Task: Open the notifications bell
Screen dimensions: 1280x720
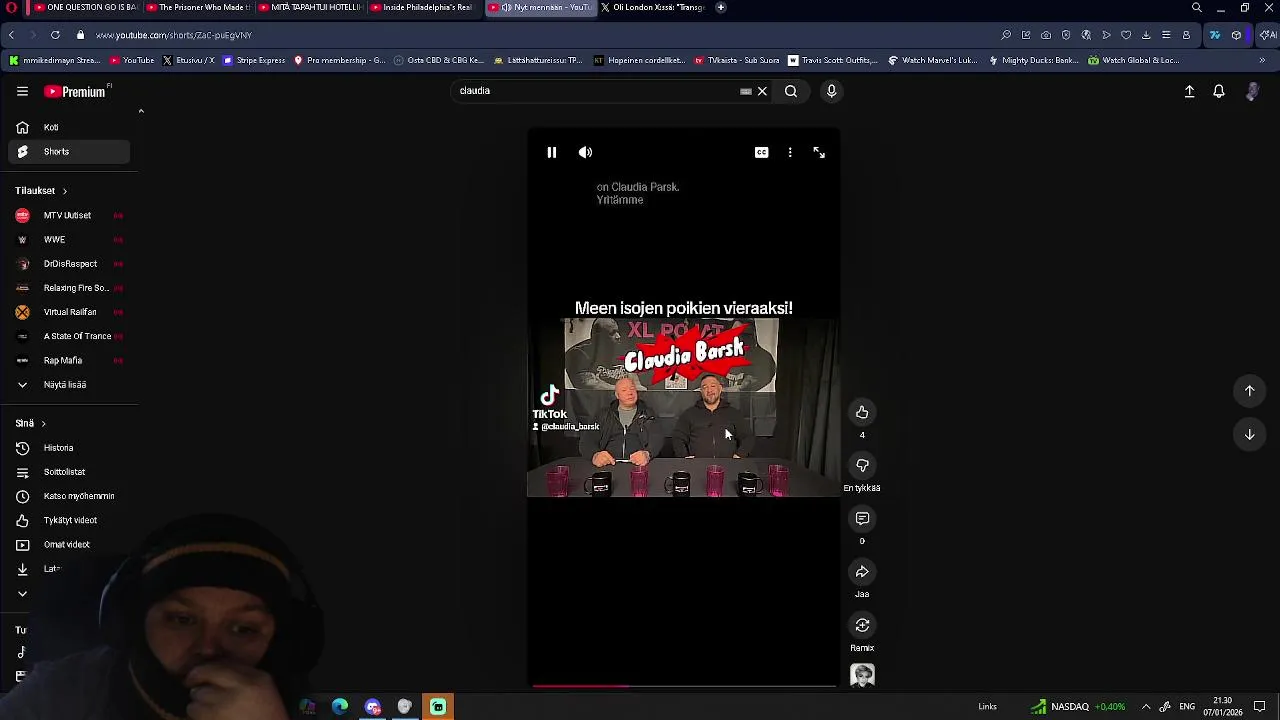Action: 1219,91
